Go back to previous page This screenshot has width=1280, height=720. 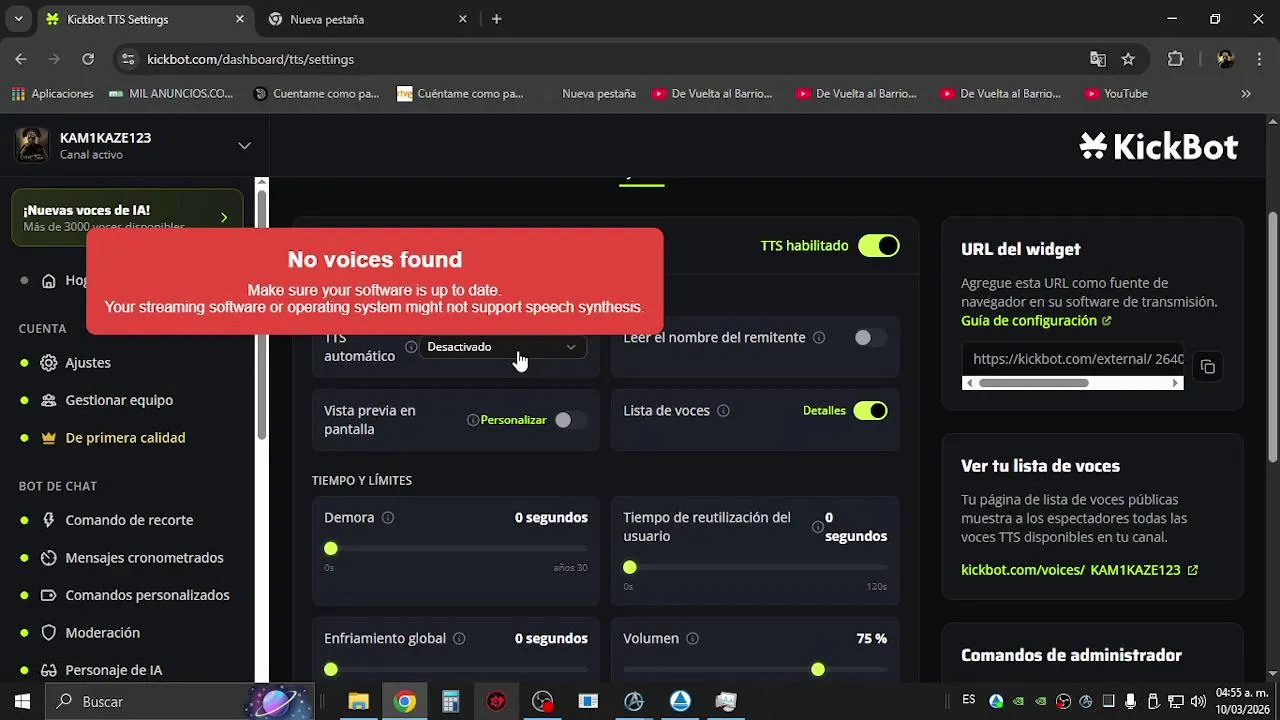coord(21,59)
